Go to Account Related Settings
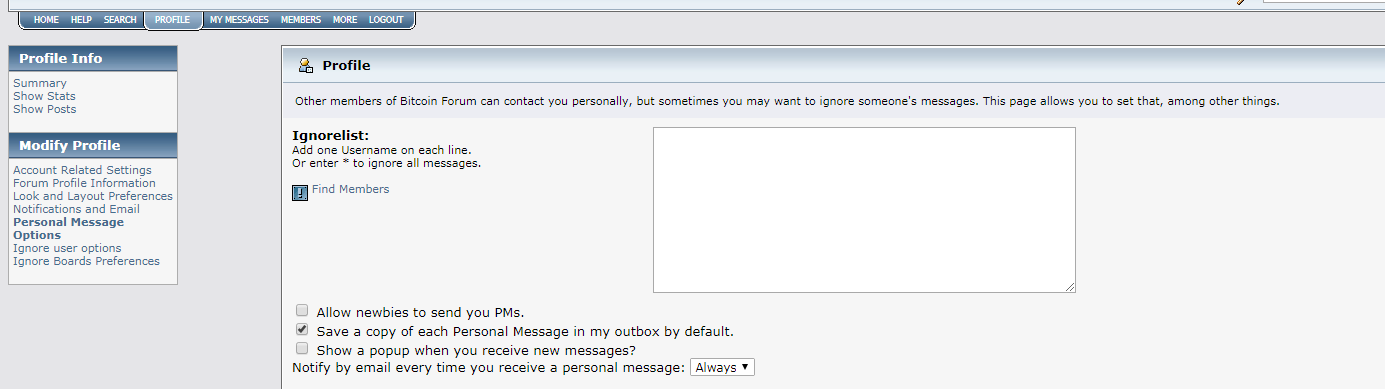The width and height of the screenshot is (1385, 389). [x=82, y=170]
